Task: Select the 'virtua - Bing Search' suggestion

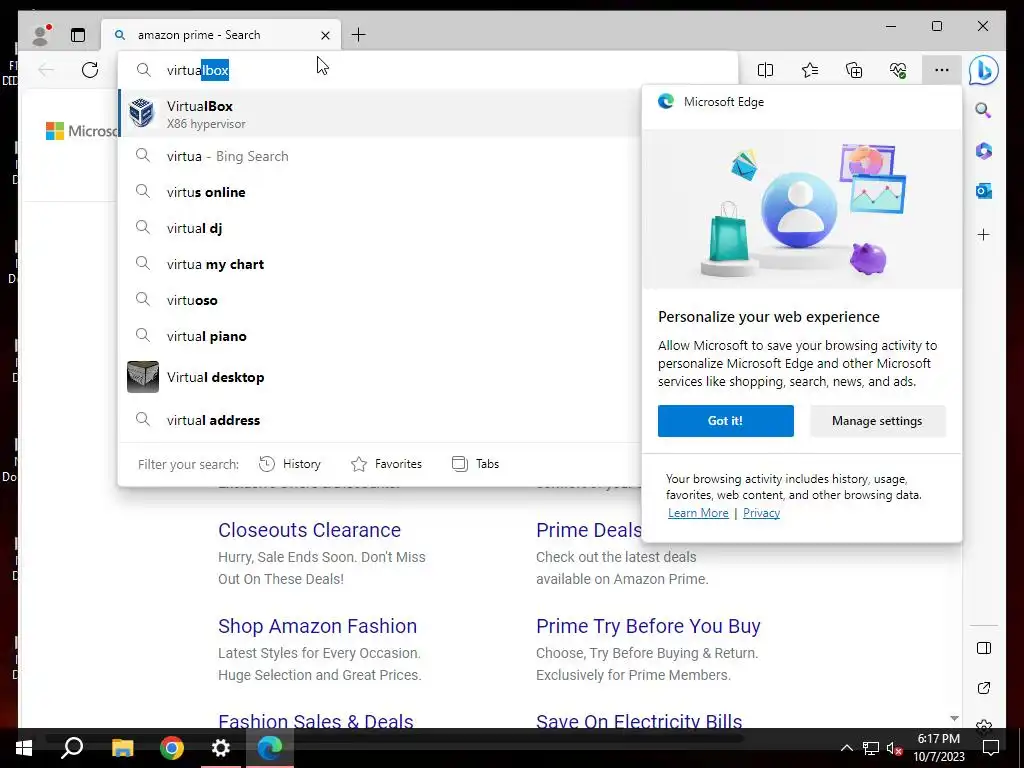Action: point(379,156)
